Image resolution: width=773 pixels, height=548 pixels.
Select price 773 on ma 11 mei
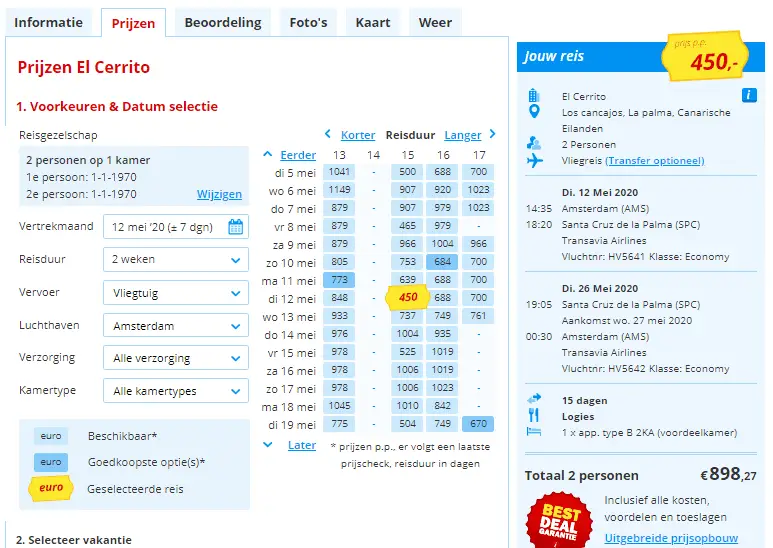tap(339, 279)
